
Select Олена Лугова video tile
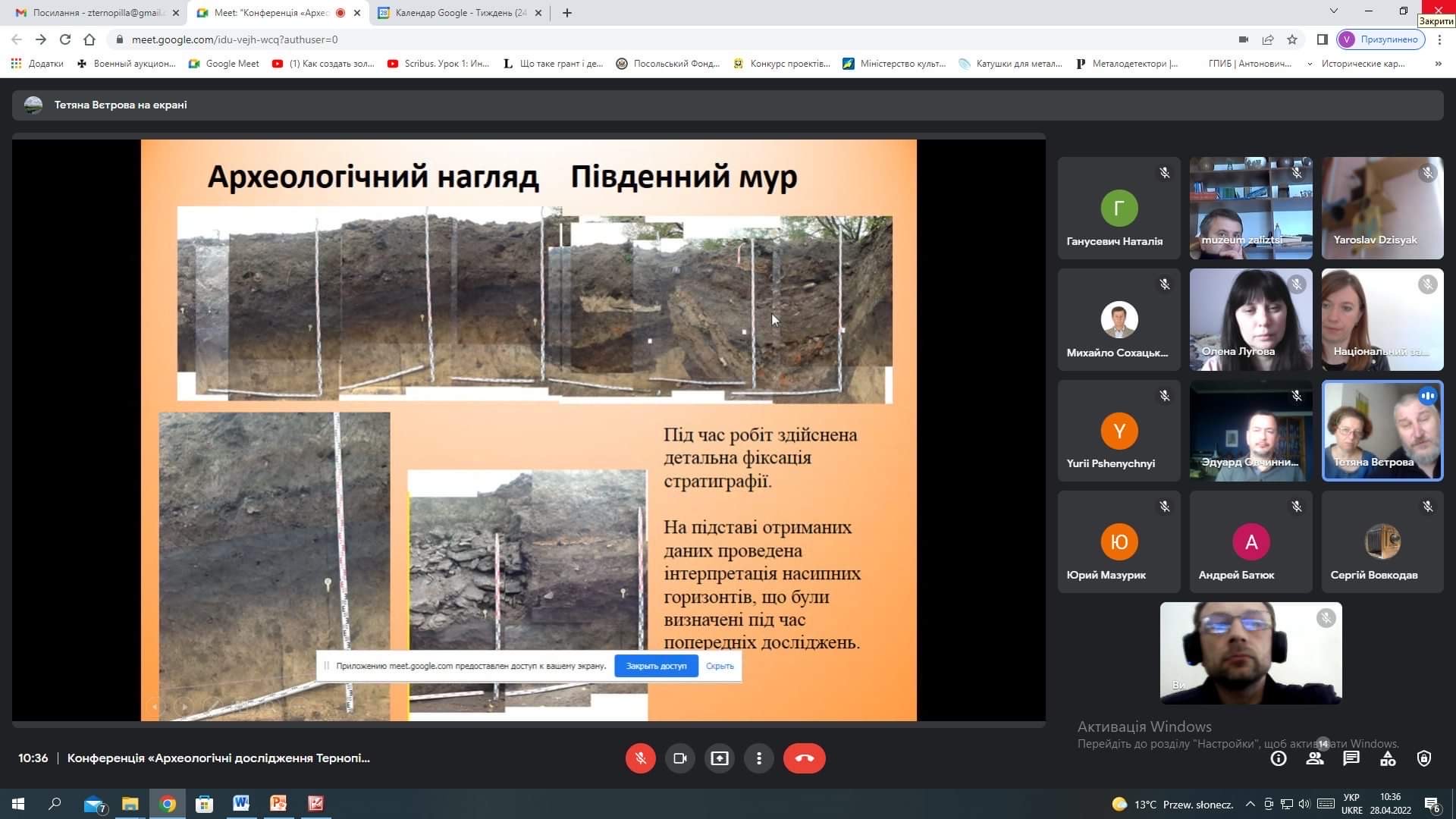coord(1250,319)
